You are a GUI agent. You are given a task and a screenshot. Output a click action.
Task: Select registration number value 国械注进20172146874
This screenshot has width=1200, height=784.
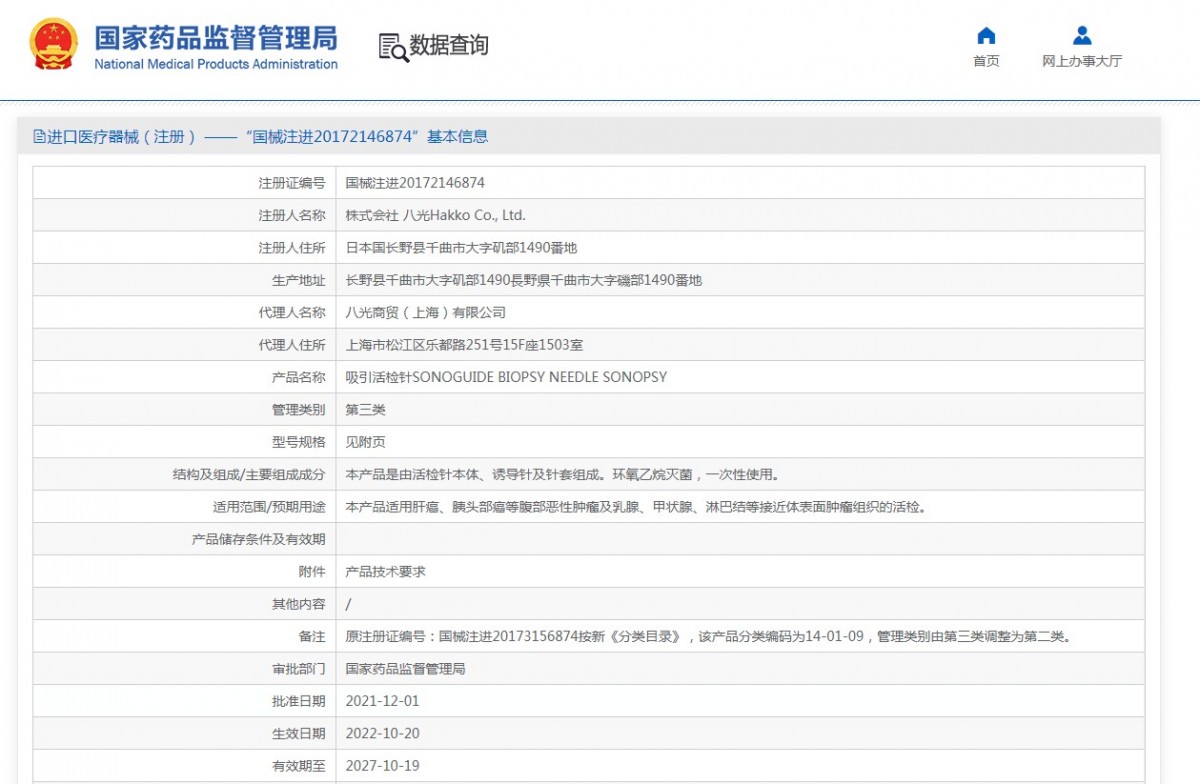[x=415, y=183]
